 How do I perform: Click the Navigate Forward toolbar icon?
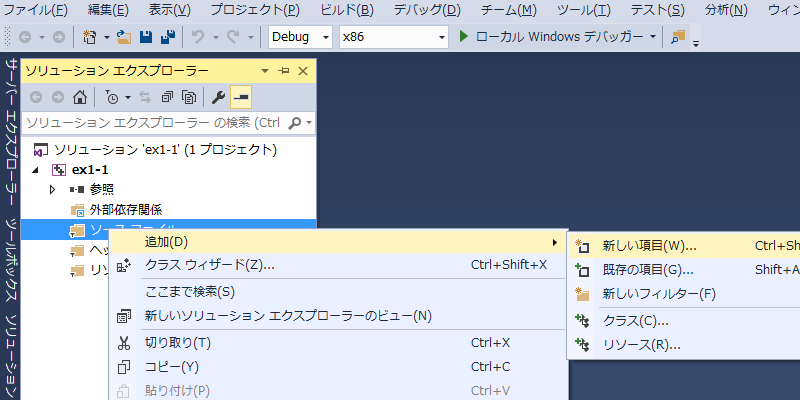click(x=59, y=37)
